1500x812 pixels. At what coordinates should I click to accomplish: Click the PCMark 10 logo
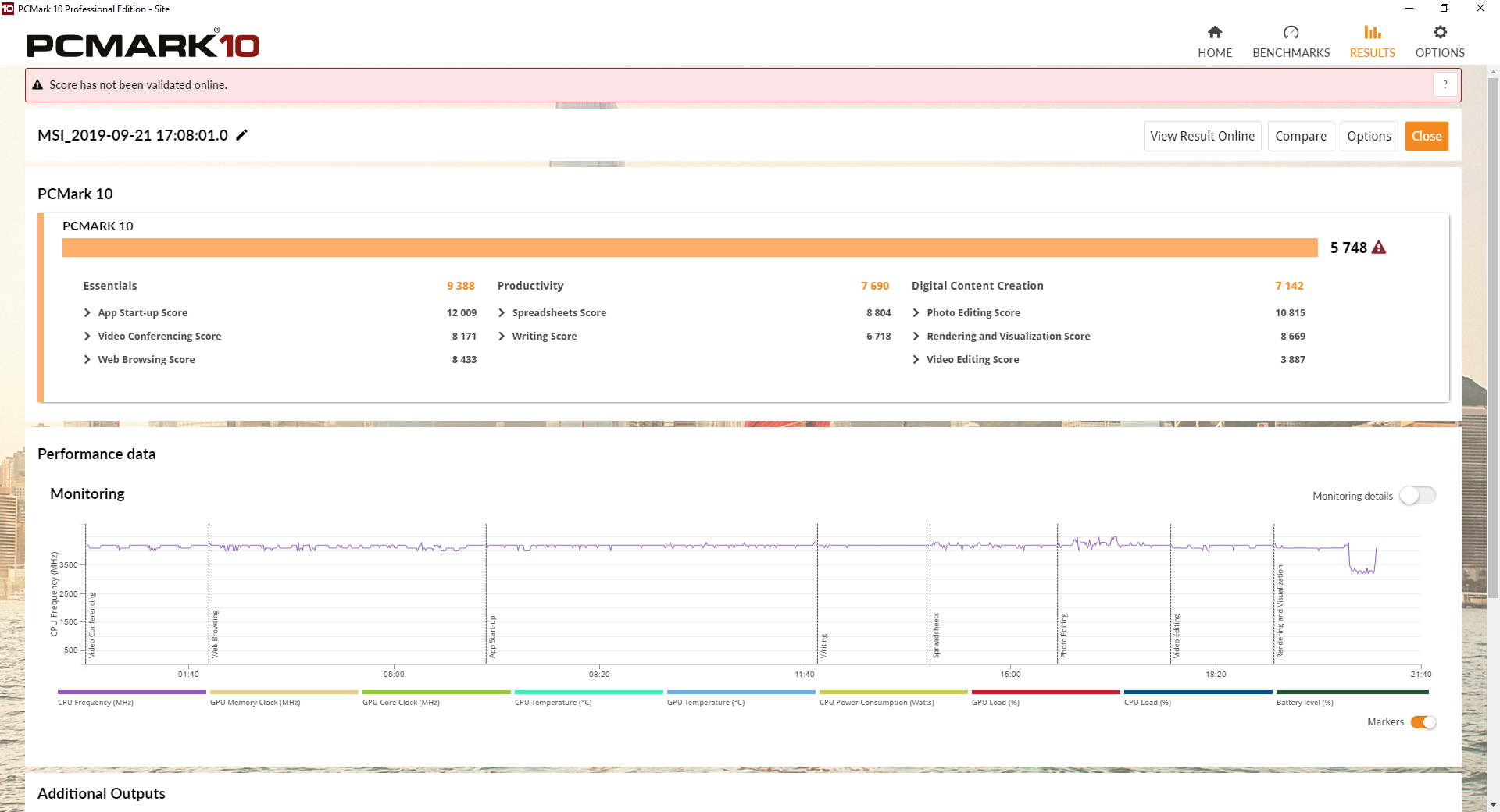(x=143, y=45)
